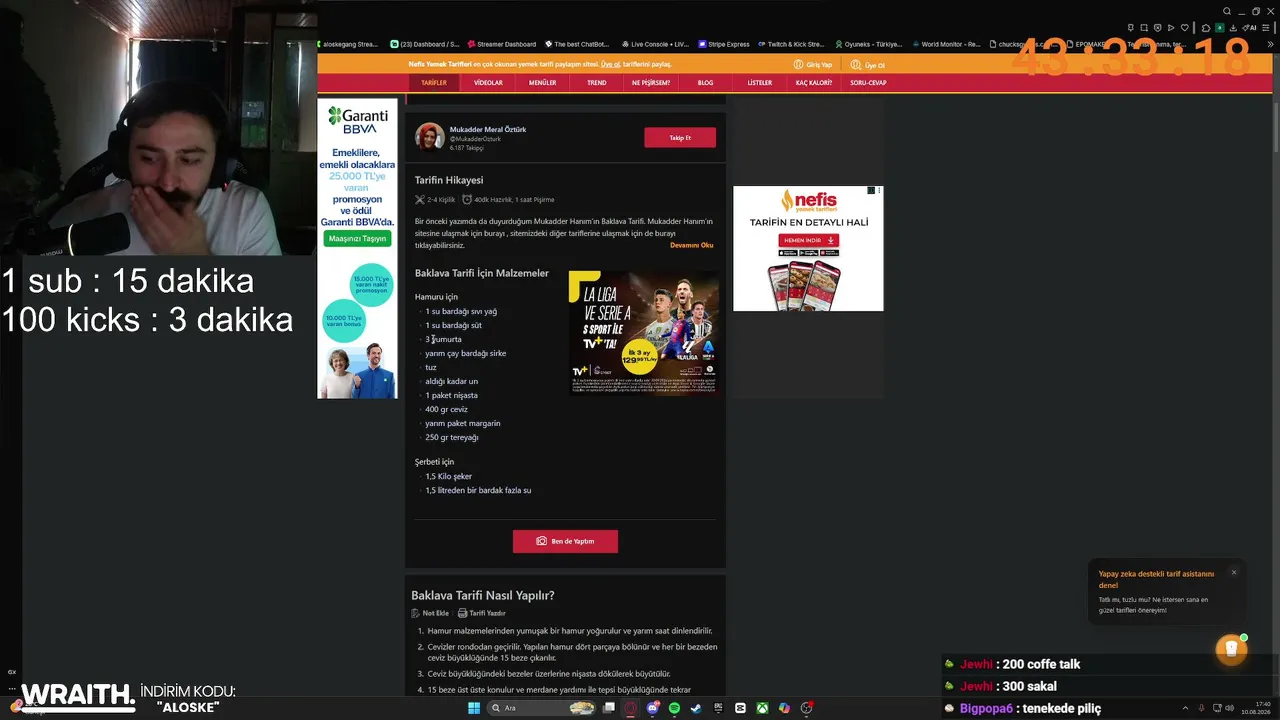This screenshot has height=720, width=1280.
Task: Switch to the Live Console browser tab
Action: pyautogui.click(x=655, y=44)
